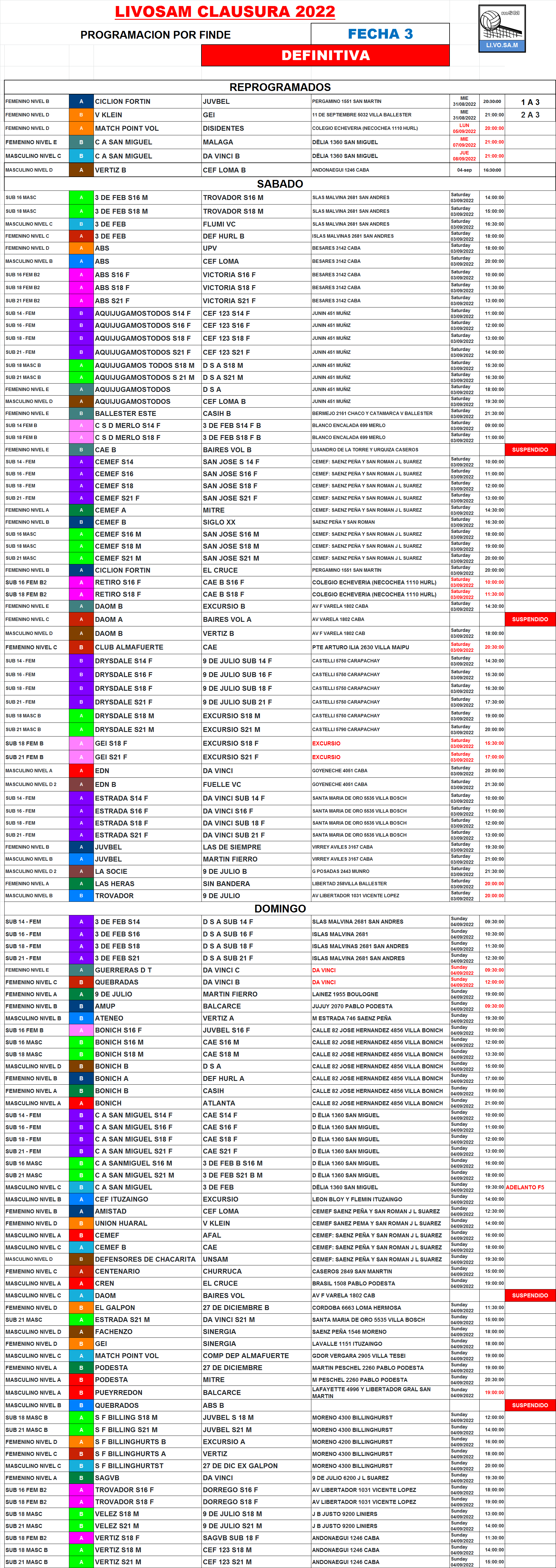
Task: Select the EL GALPON cell
Action: [147, 1307]
